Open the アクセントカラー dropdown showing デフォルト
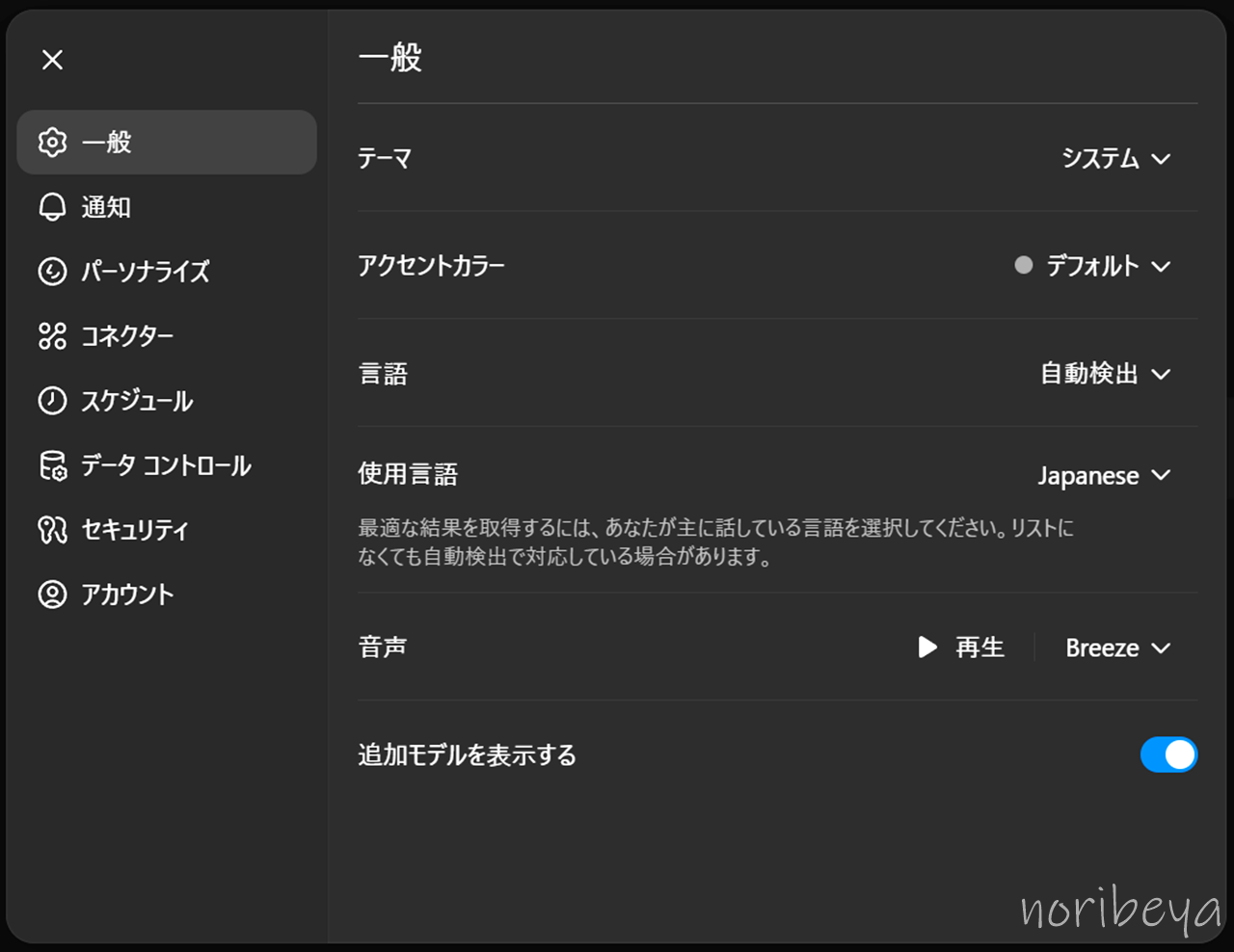Screen dimensions: 1234x952 click(x=1092, y=265)
